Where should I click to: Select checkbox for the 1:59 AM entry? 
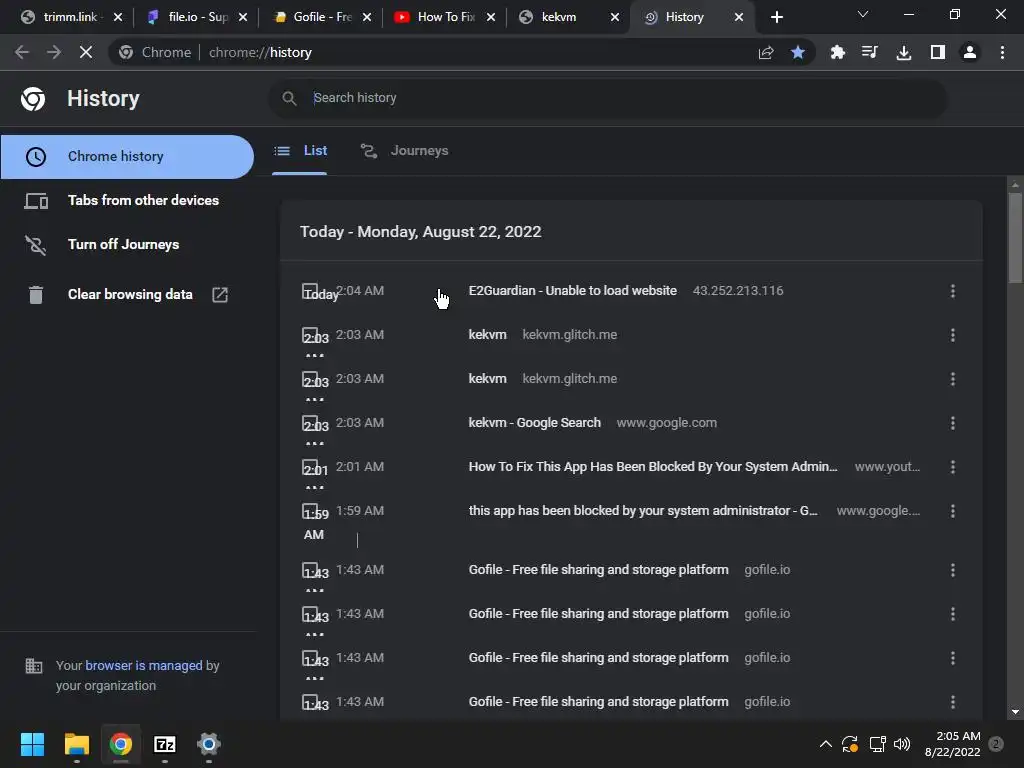310,511
